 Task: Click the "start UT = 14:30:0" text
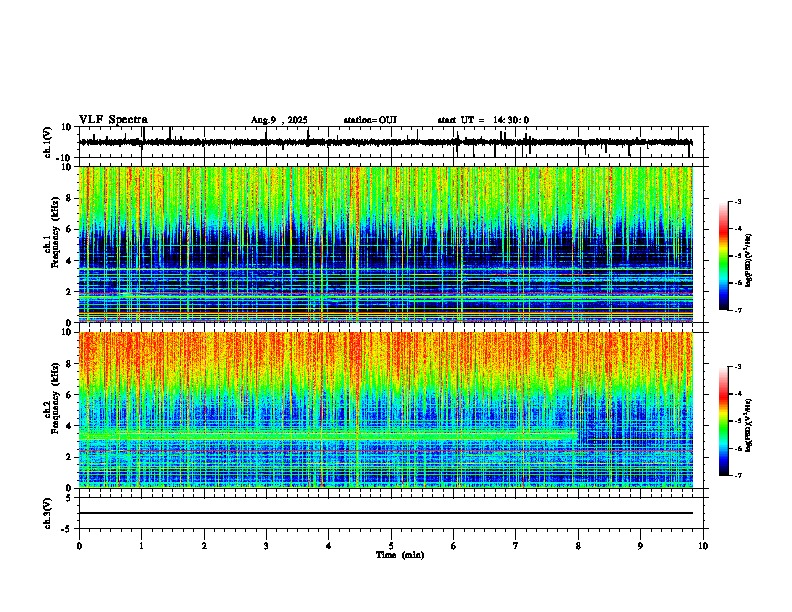[483, 120]
